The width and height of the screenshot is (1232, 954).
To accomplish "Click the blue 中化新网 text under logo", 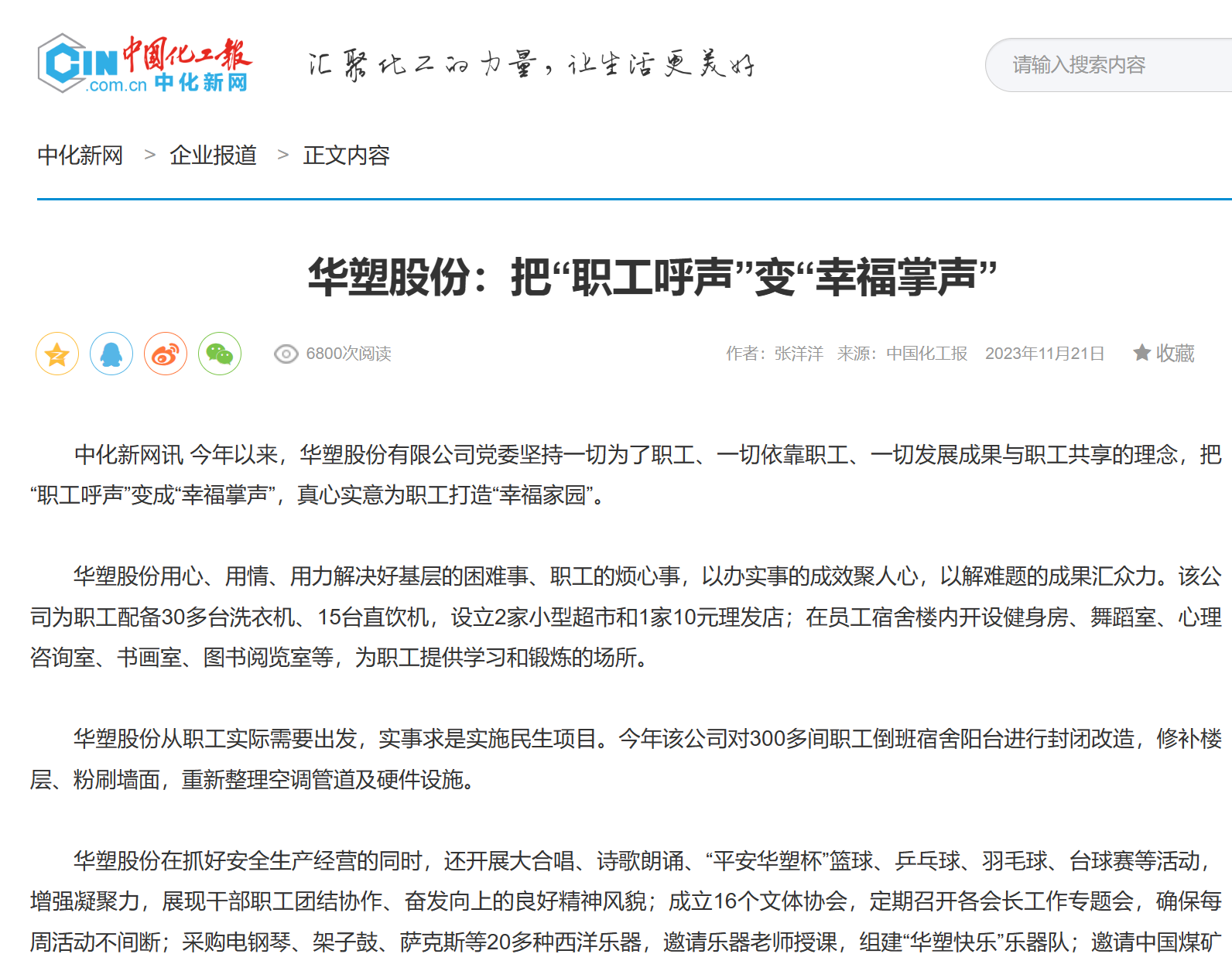I will (x=200, y=83).
